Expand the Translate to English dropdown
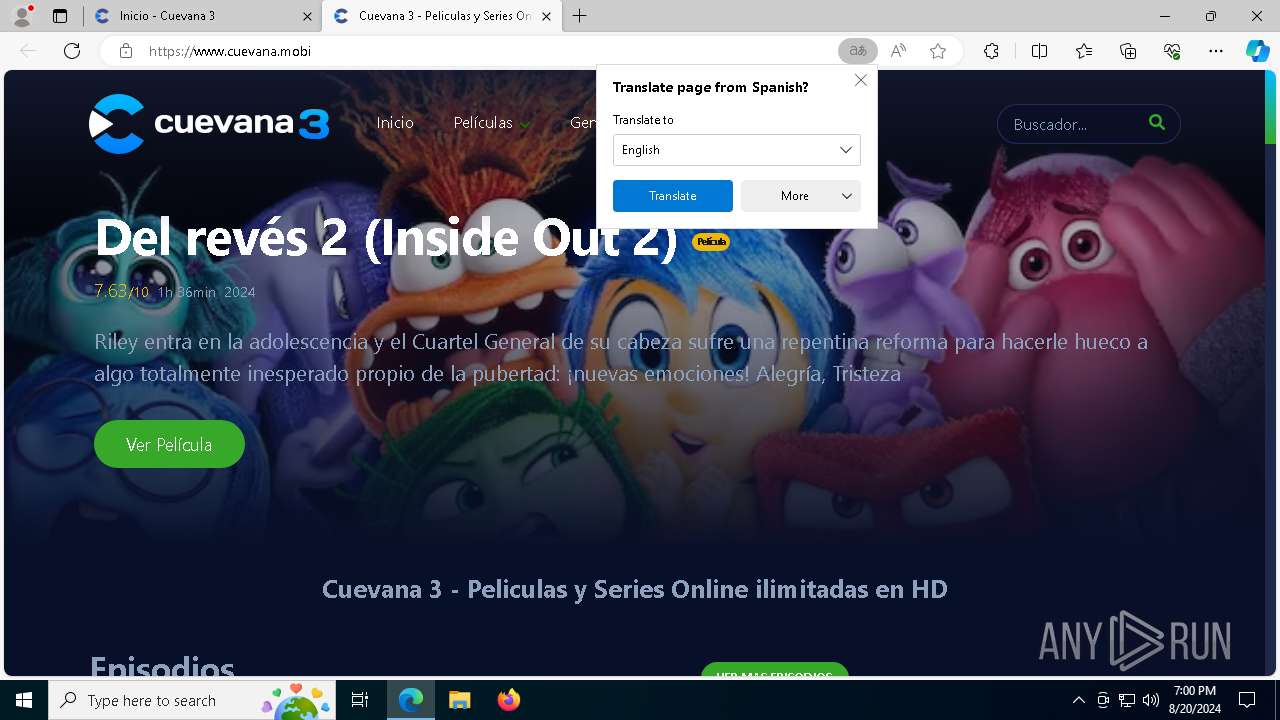The height and width of the screenshot is (720, 1280). (737, 150)
